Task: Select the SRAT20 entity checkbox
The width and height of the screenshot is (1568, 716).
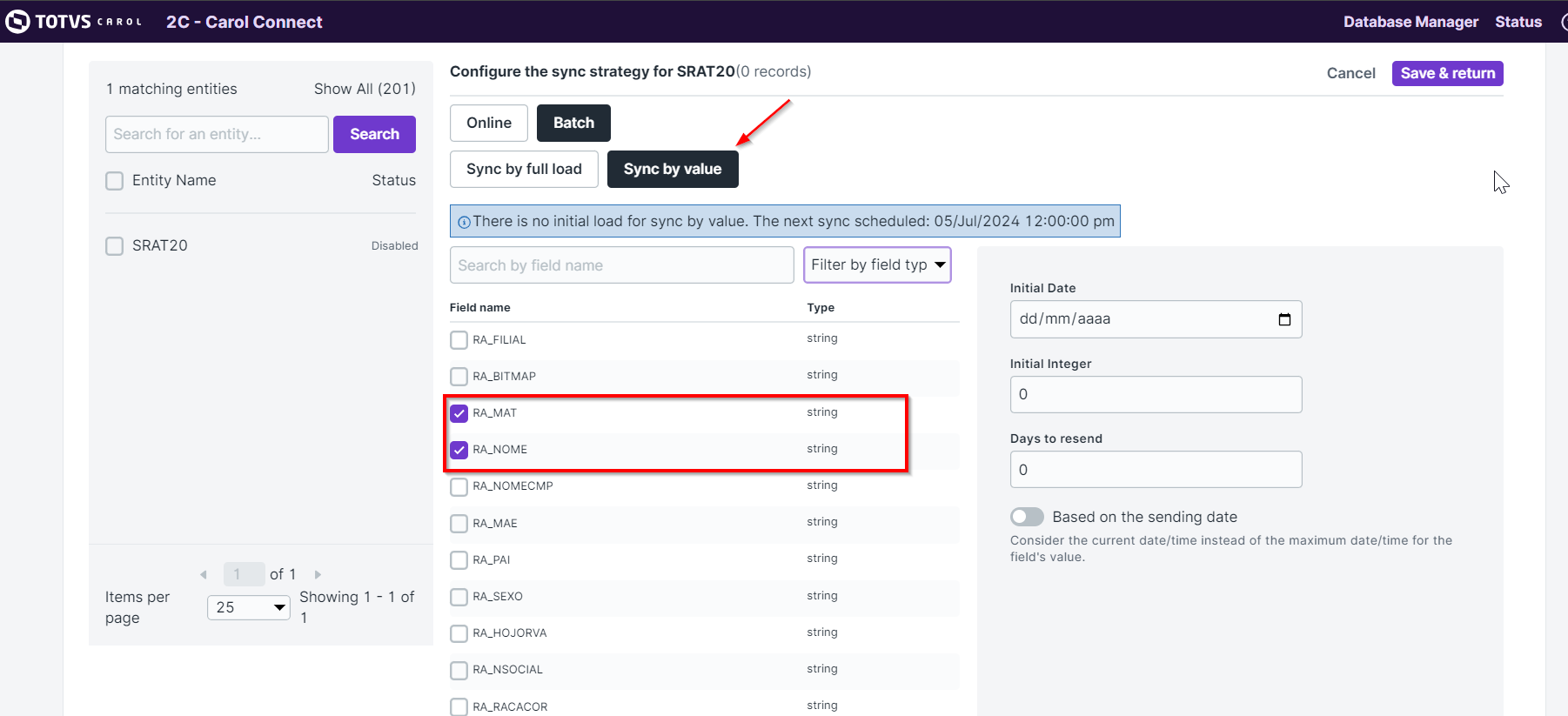Action: (115, 246)
